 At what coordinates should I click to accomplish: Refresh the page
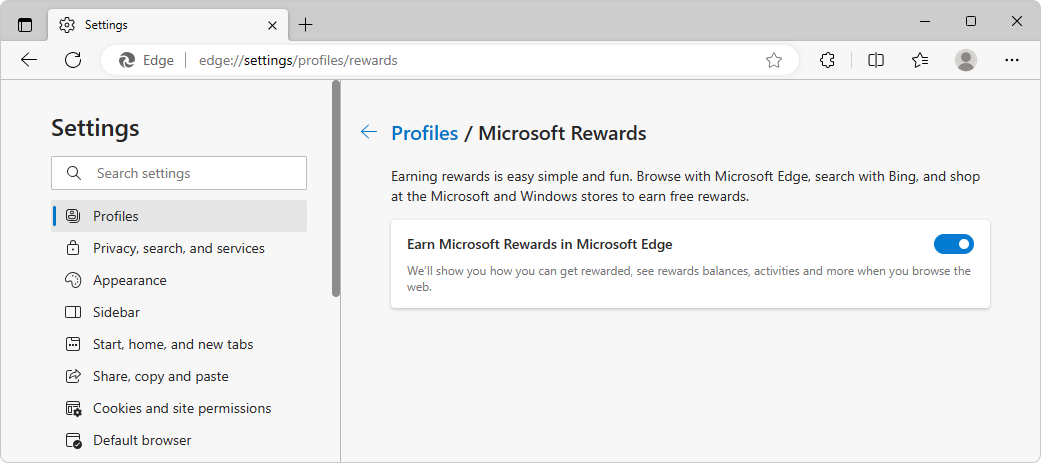(73, 60)
